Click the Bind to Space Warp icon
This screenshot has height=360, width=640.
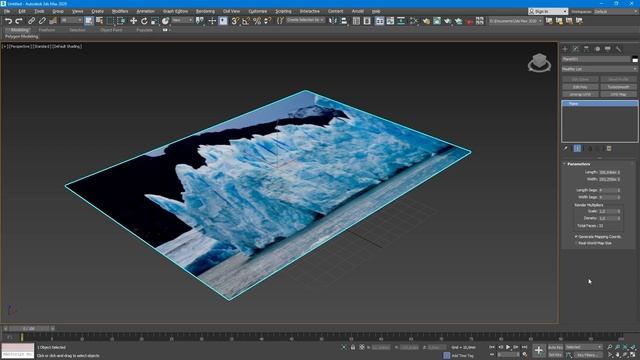click(x=53, y=21)
